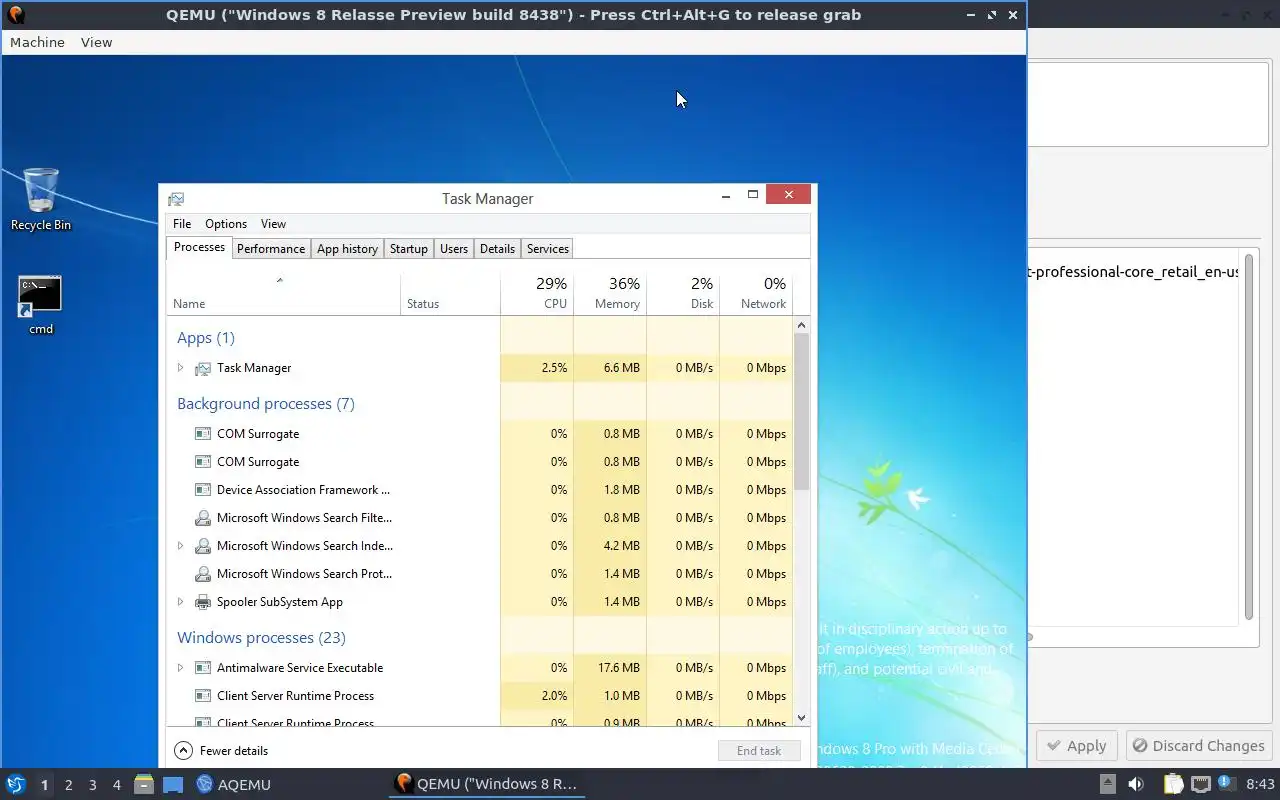Open the Lubuntu start menu icon
The width and height of the screenshot is (1280, 800).
pos(15,784)
